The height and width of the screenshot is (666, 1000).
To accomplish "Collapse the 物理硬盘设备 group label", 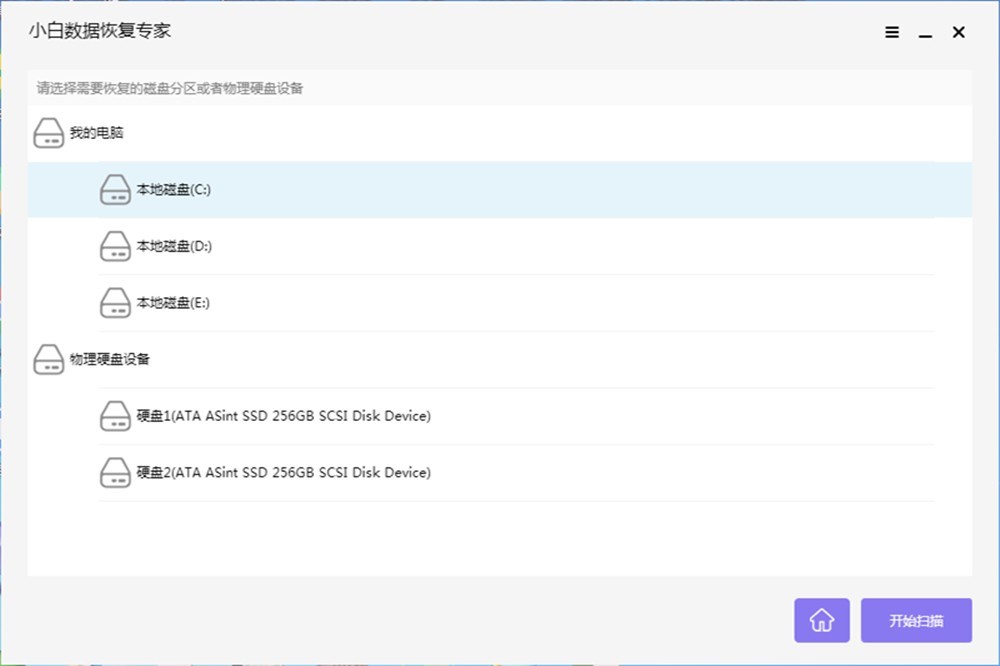I will point(109,359).
